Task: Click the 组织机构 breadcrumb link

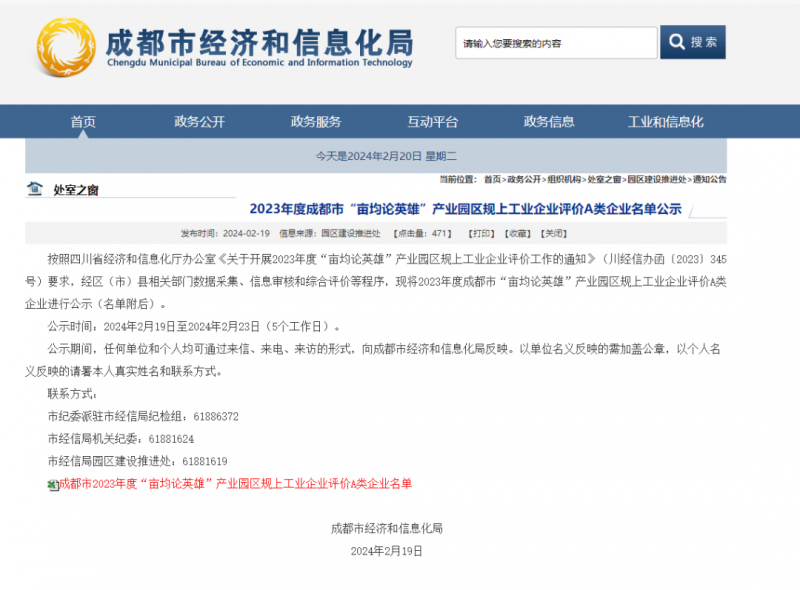Action: coord(564,179)
